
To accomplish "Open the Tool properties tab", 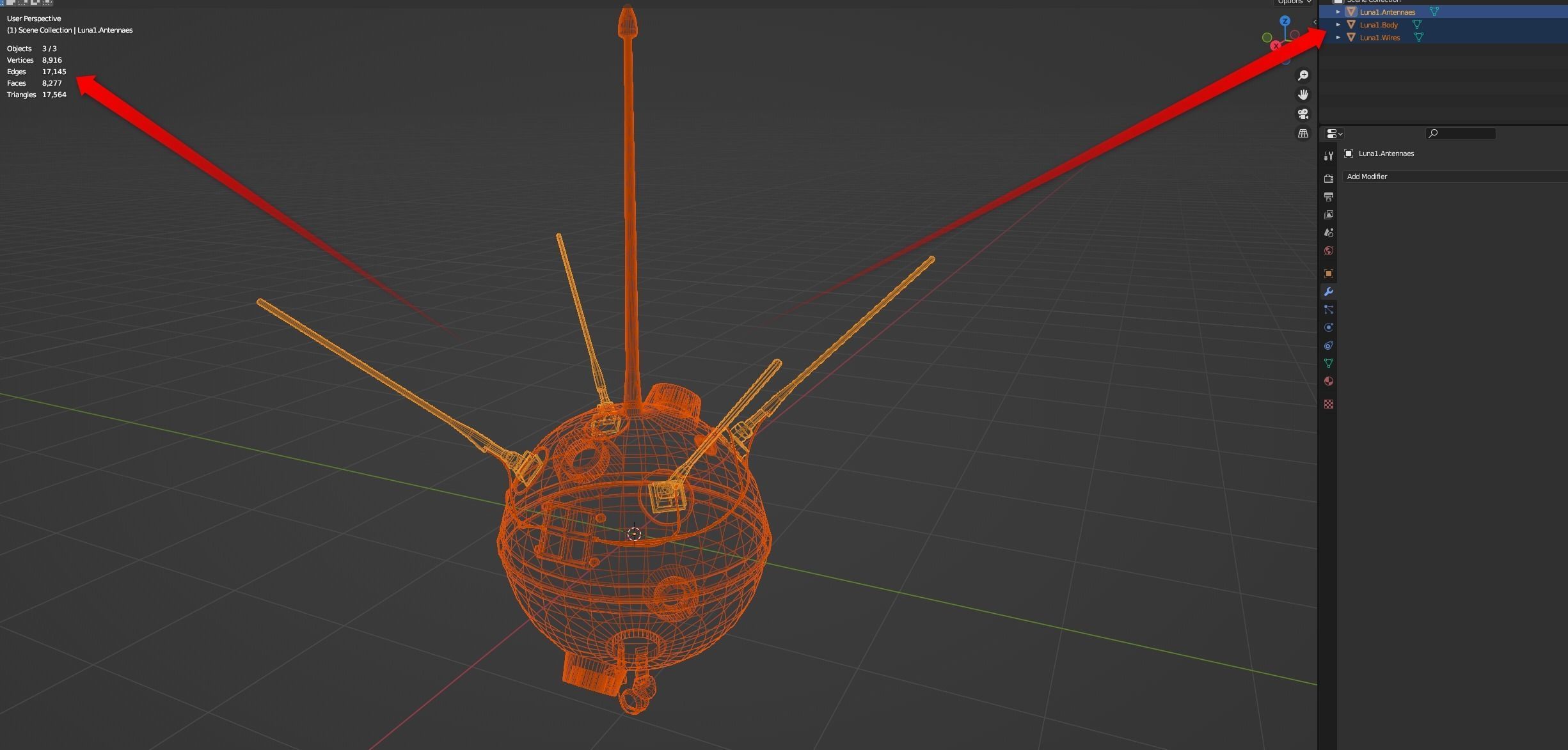I will point(1329,156).
